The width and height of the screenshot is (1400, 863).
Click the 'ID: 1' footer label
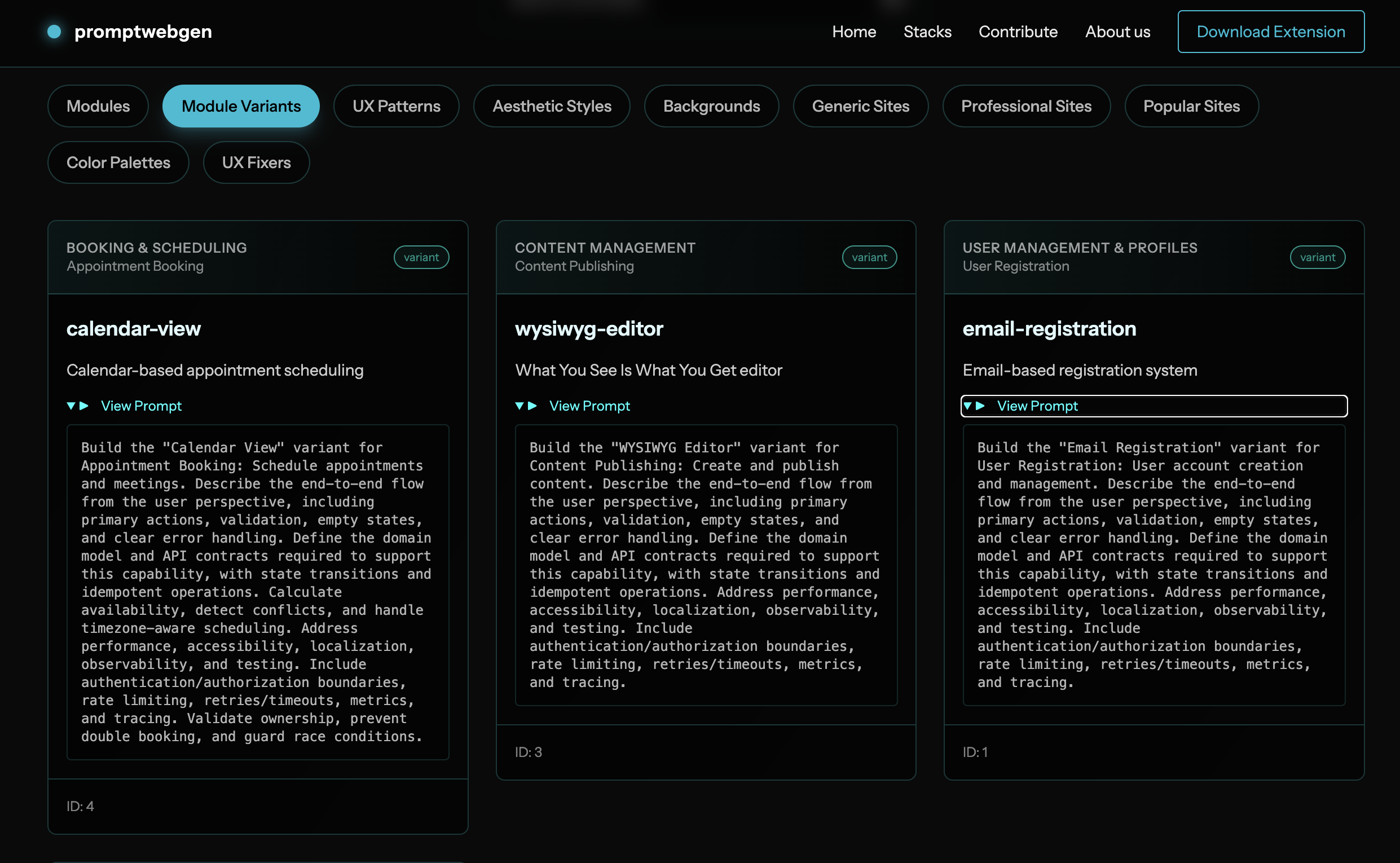tap(975, 752)
